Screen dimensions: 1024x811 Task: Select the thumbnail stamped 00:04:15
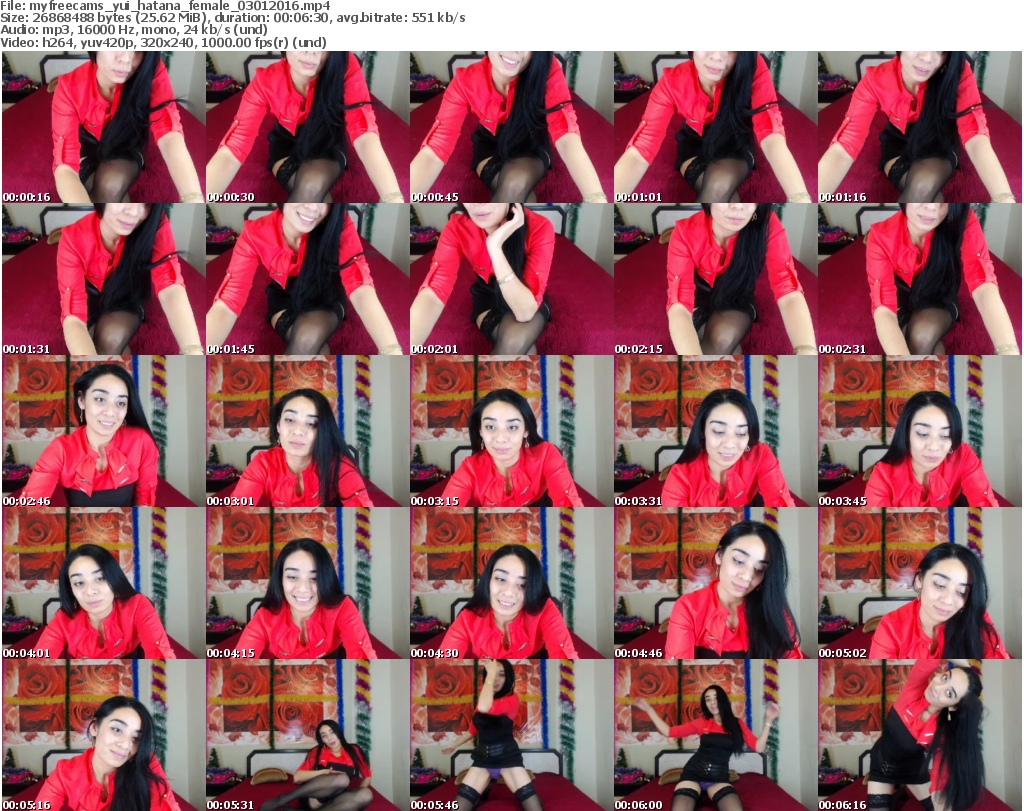point(308,584)
